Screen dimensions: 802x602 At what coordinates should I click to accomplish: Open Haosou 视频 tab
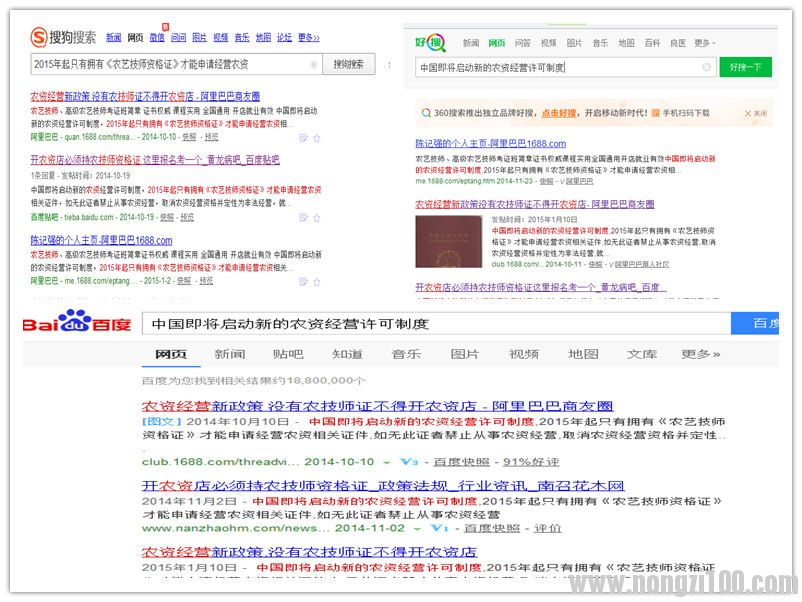pos(548,43)
